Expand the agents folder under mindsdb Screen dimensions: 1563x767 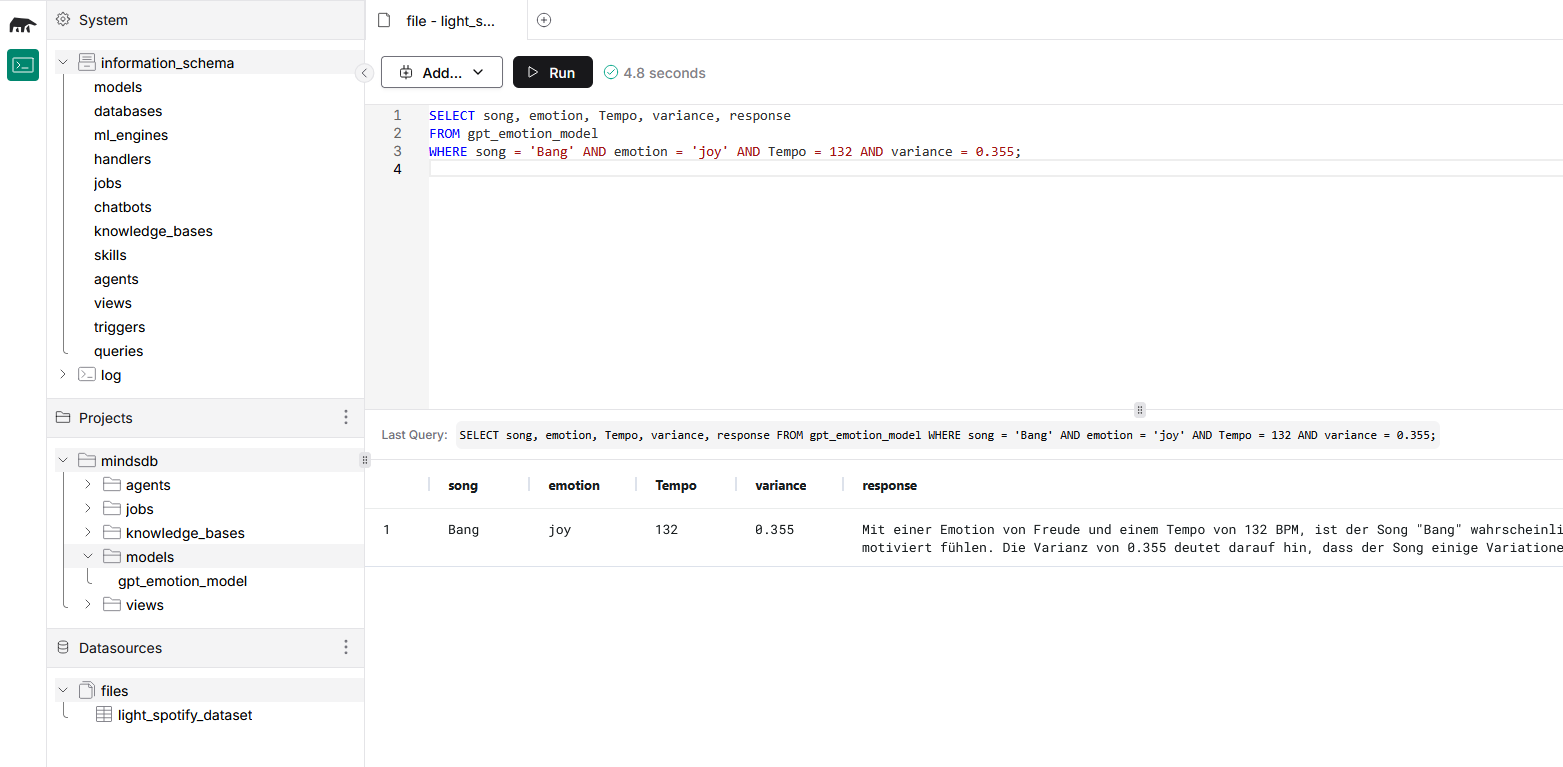tap(88, 485)
